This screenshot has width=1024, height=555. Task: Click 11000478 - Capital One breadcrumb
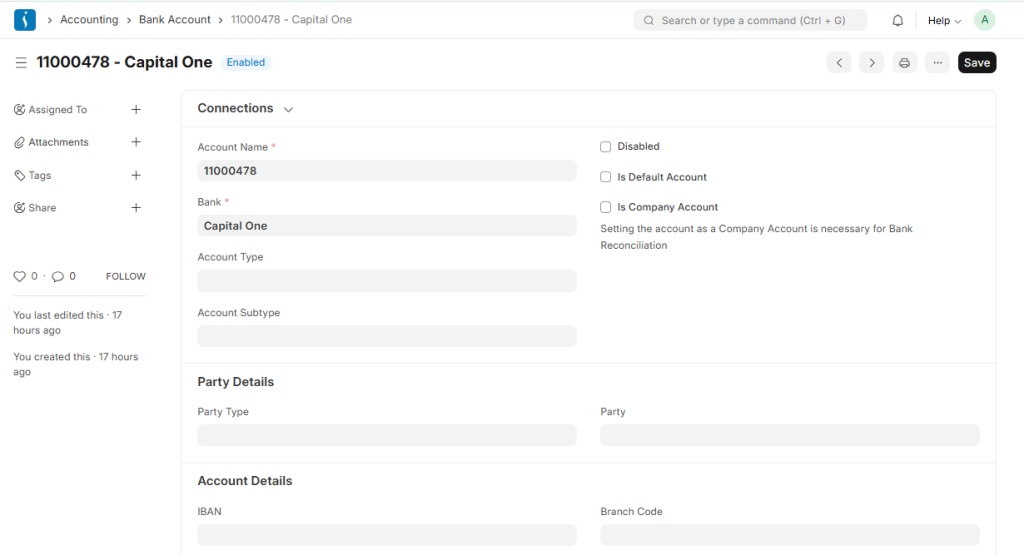pos(291,20)
